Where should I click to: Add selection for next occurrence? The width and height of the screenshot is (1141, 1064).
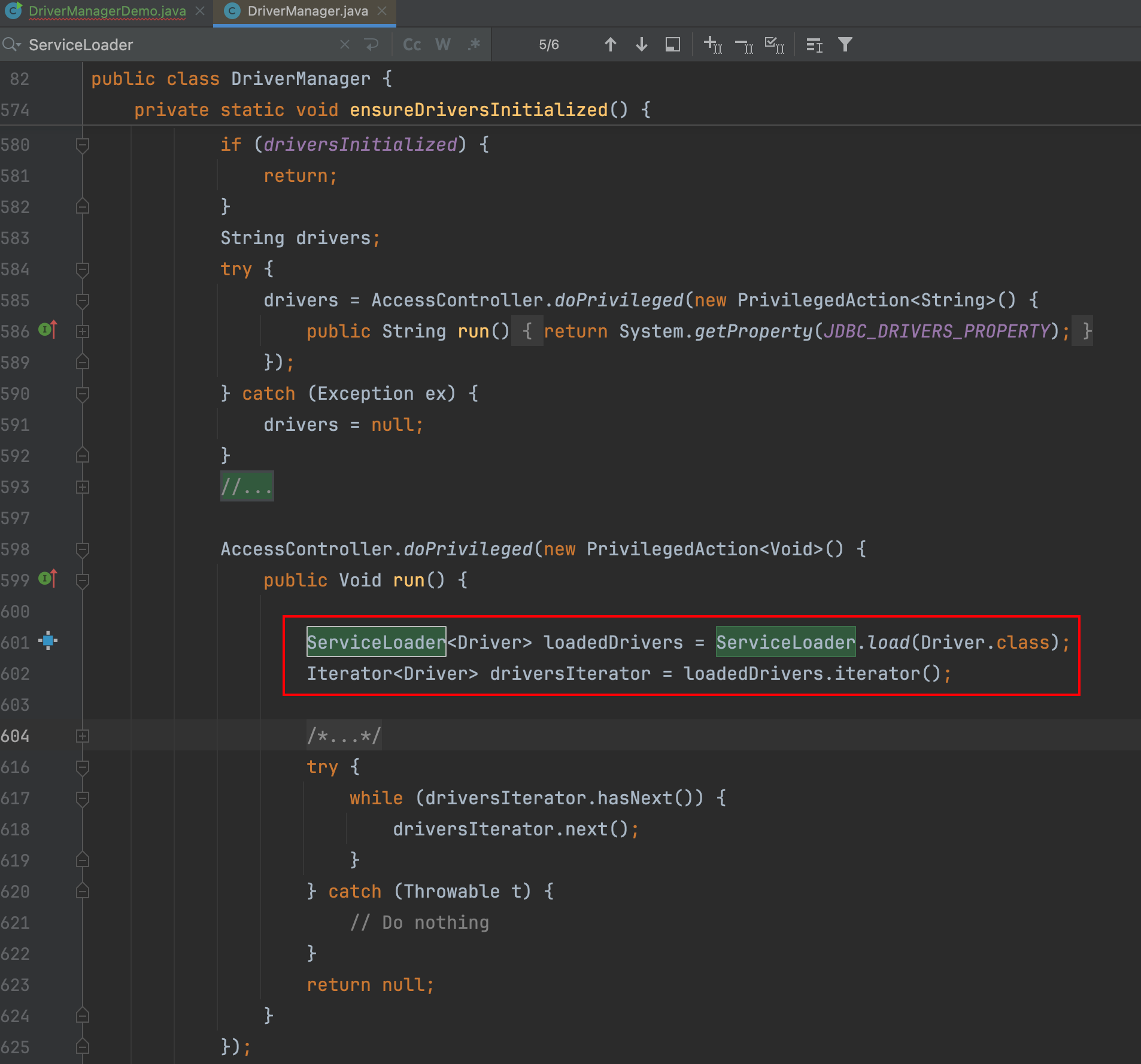[x=712, y=45]
